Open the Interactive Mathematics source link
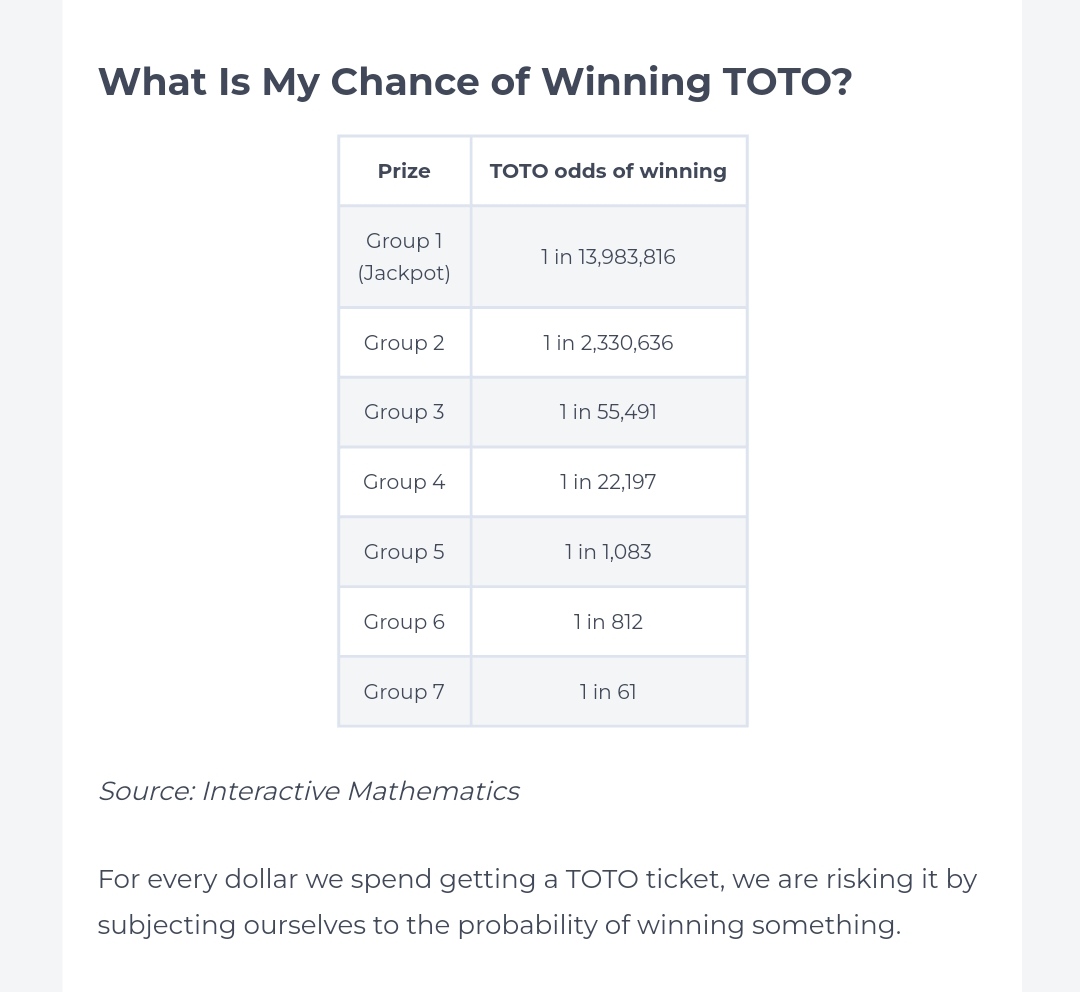Screen dimensions: 1080x992 (x=361, y=791)
